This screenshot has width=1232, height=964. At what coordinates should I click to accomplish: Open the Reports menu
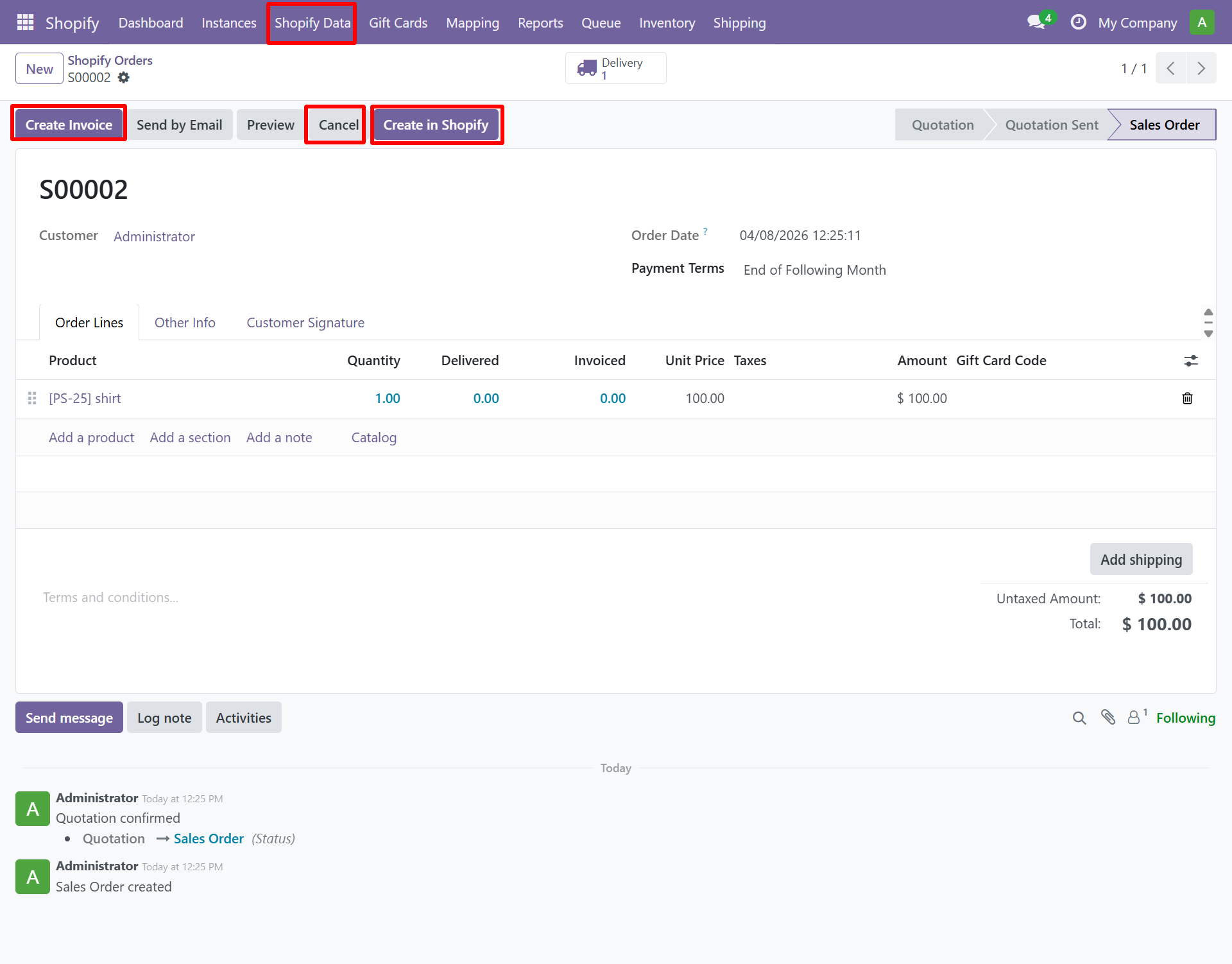(540, 22)
